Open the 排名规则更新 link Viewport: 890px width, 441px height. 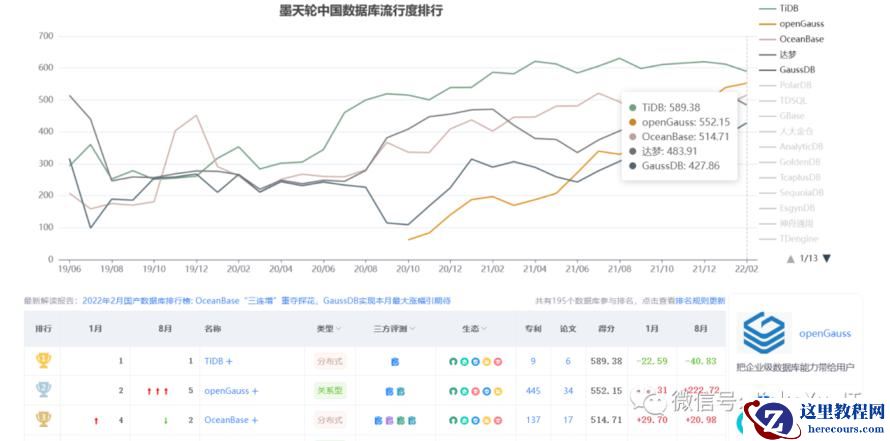pos(700,301)
